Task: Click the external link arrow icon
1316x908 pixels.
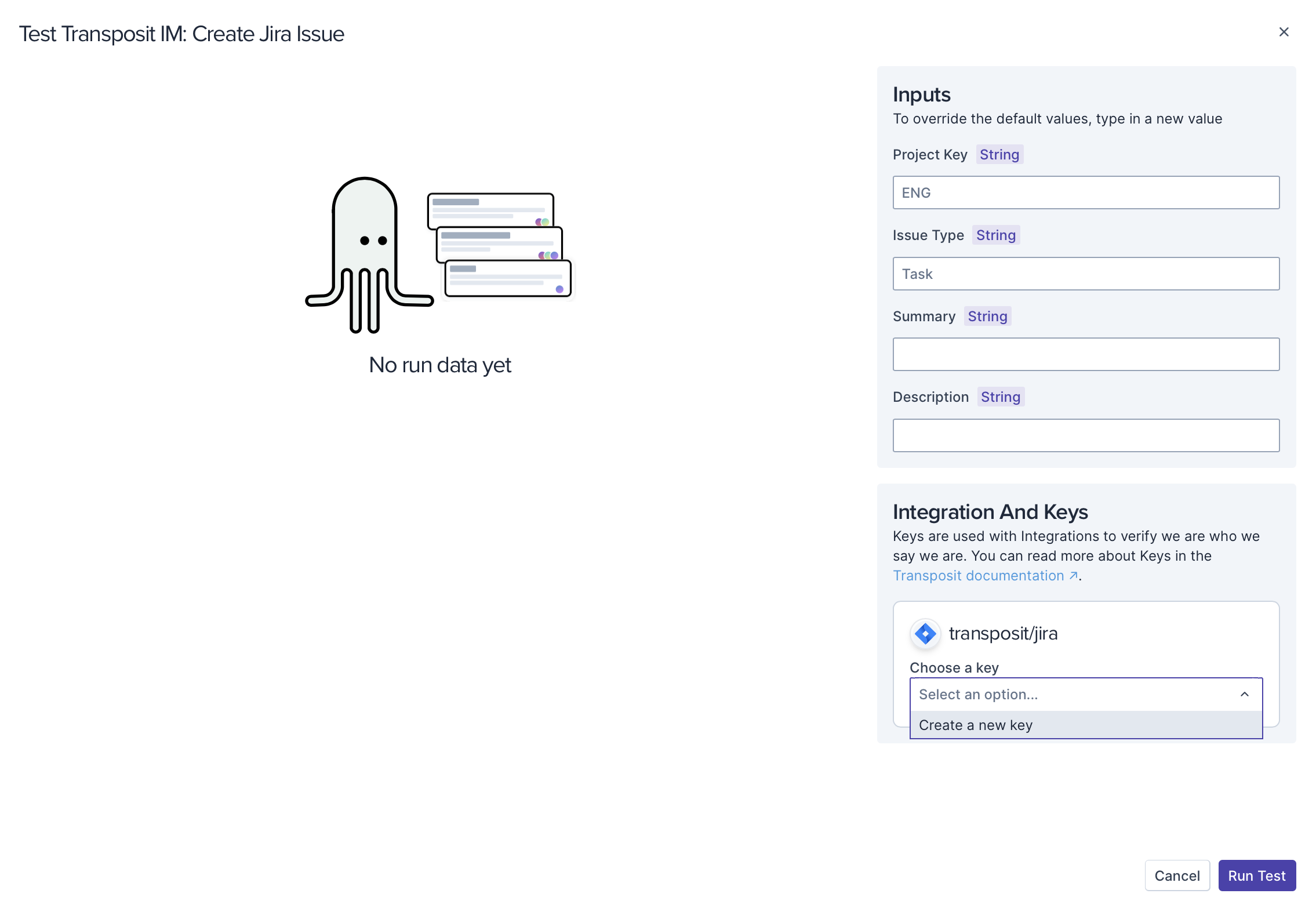Action: coord(1073,575)
